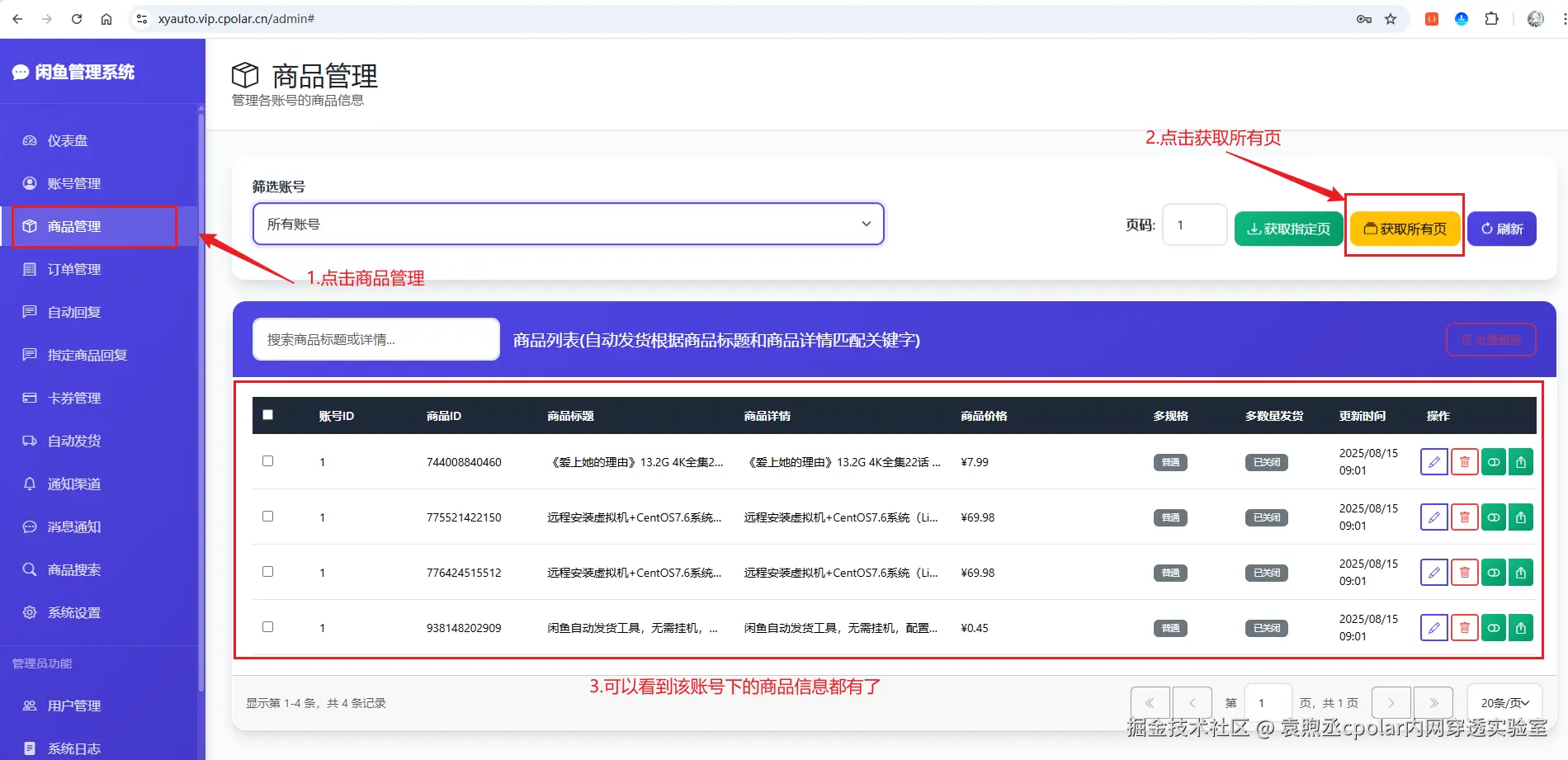Image resolution: width=1568 pixels, height=760 pixels.
Task: Check the row for product 775521422150
Action: click(267, 517)
